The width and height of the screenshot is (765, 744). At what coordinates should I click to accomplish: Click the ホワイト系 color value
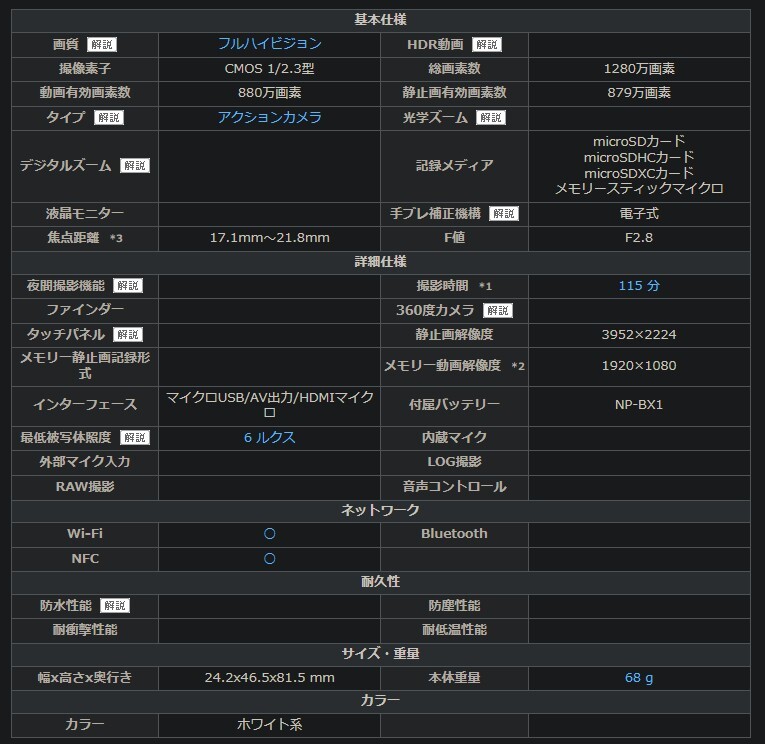[269, 724]
